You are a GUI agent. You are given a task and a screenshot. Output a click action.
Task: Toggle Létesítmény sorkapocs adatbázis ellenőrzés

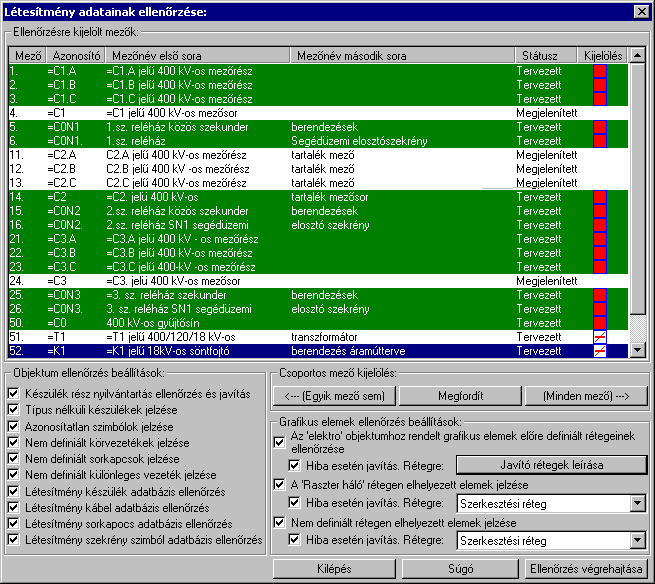click(14, 523)
